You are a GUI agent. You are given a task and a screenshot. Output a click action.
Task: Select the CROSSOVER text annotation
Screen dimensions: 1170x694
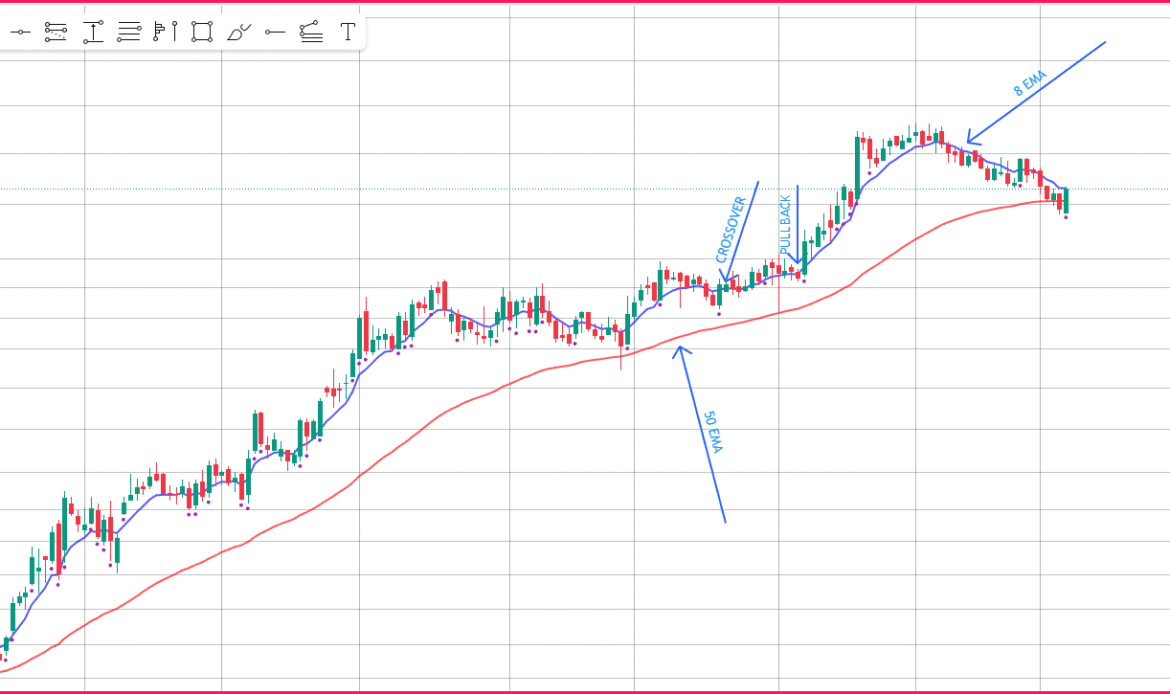tap(731, 230)
